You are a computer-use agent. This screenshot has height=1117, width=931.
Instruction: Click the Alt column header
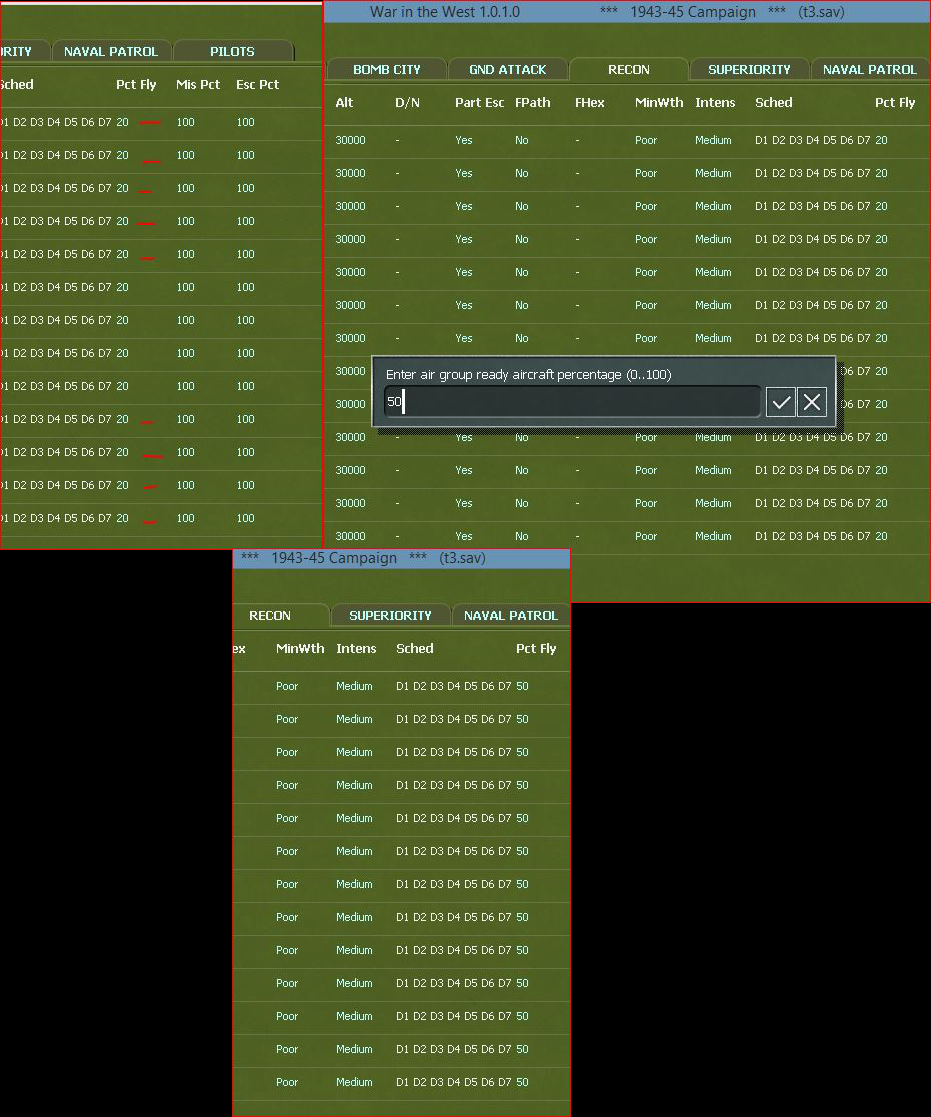[x=344, y=103]
